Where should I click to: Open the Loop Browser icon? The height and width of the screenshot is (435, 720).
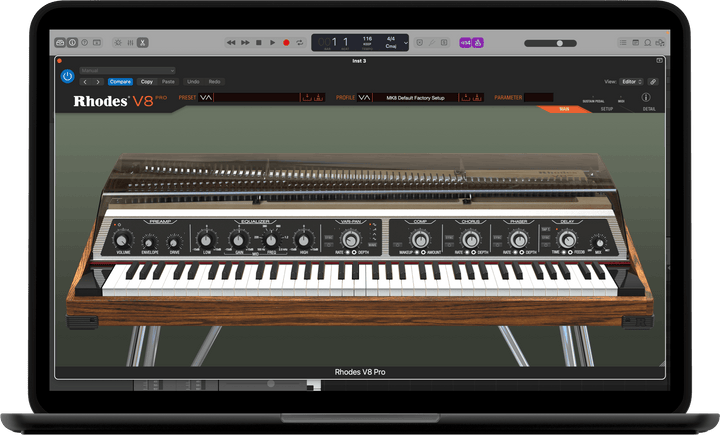tap(647, 43)
